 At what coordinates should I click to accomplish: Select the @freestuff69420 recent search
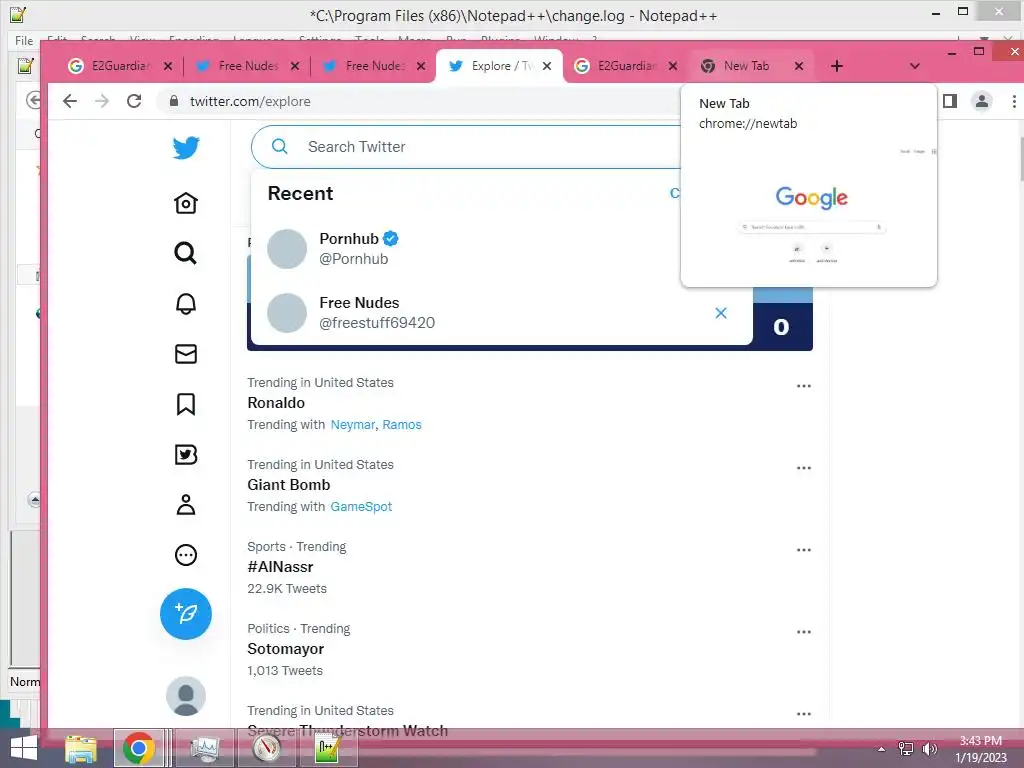(x=502, y=313)
